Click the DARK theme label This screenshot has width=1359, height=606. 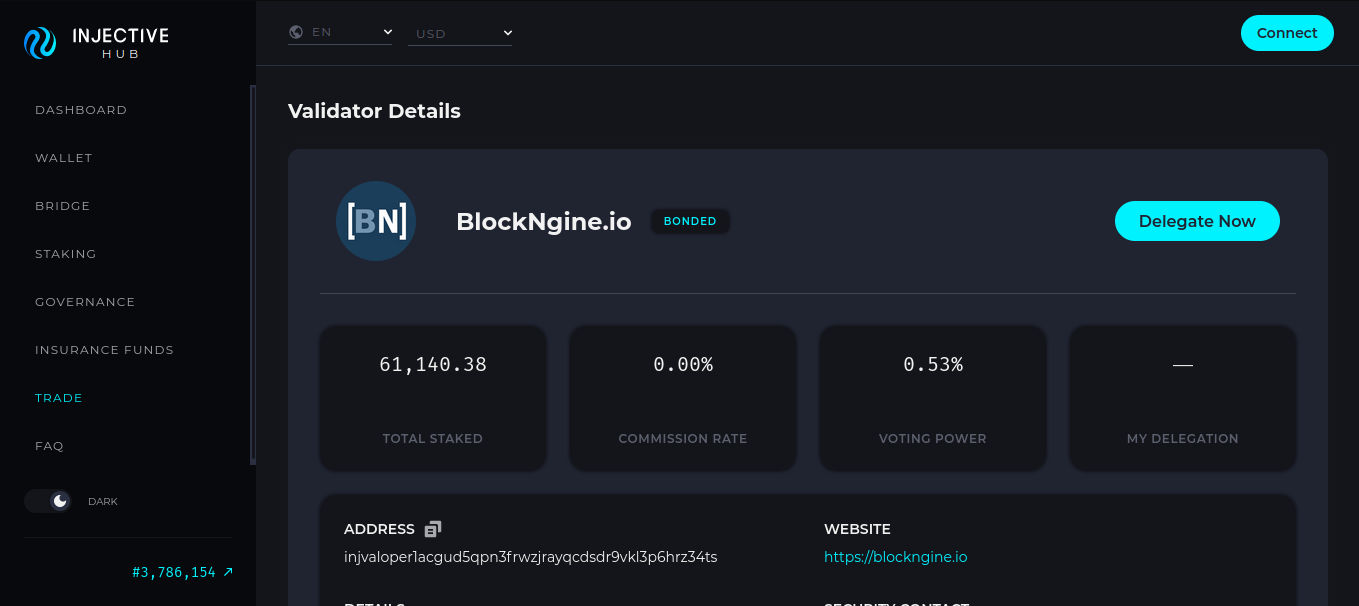click(x=103, y=501)
